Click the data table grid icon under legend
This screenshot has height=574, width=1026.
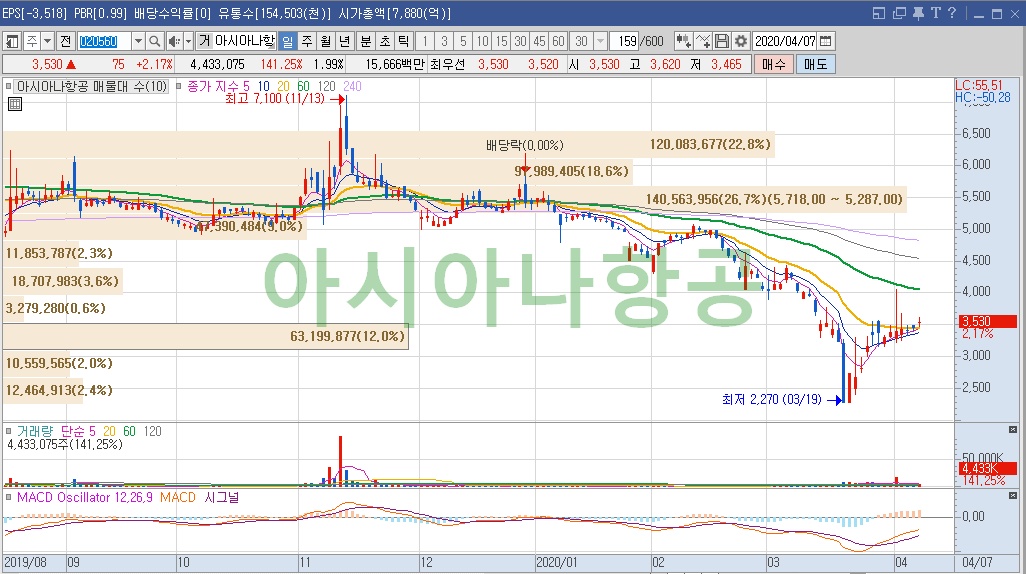click(14, 103)
